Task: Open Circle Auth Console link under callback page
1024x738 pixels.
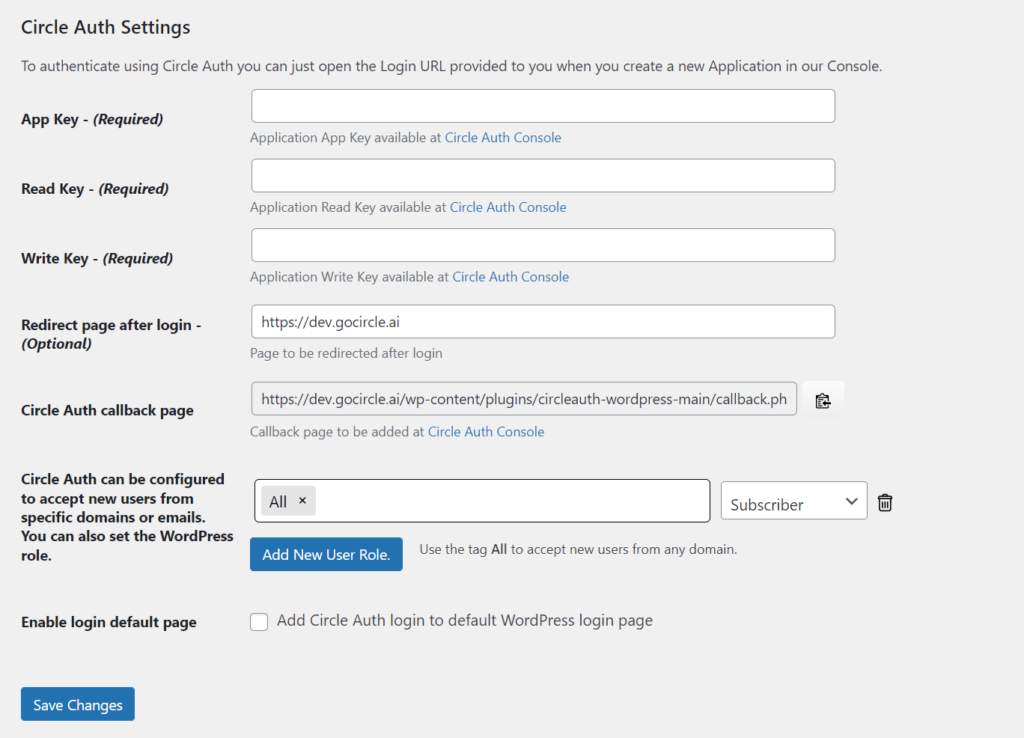Action: 486,432
